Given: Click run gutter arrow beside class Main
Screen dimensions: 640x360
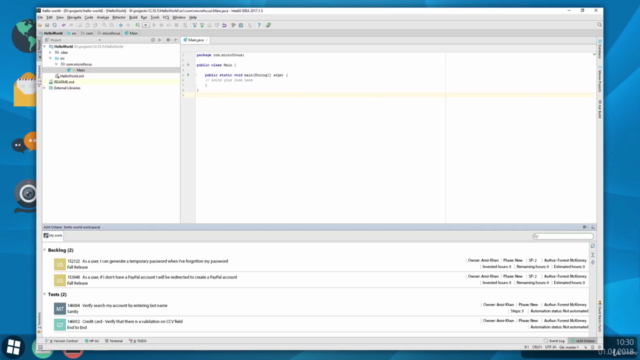Looking at the screenshot, I should [188, 65].
